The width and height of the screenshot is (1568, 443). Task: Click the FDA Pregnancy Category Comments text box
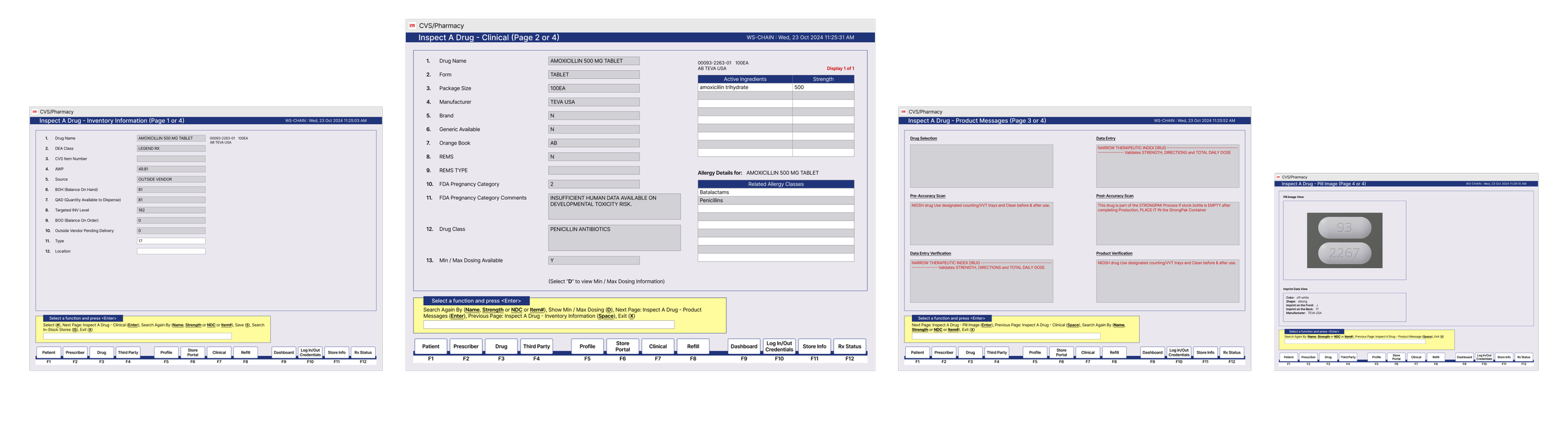click(614, 206)
